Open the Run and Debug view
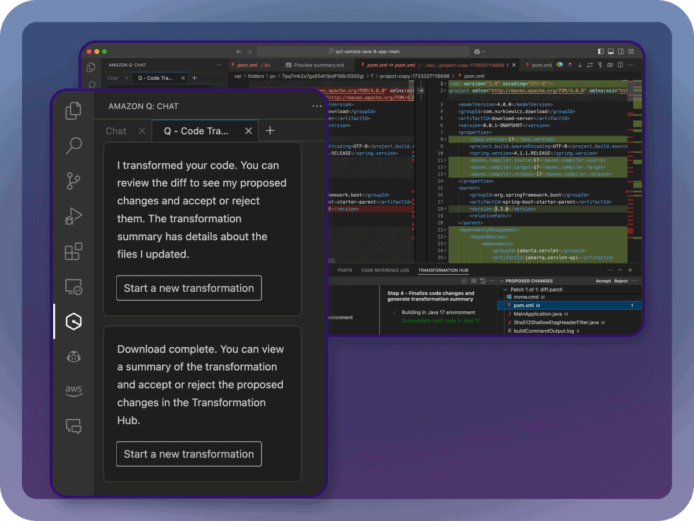Viewport: 694px width, 521px height. click(x=73, y=216)
